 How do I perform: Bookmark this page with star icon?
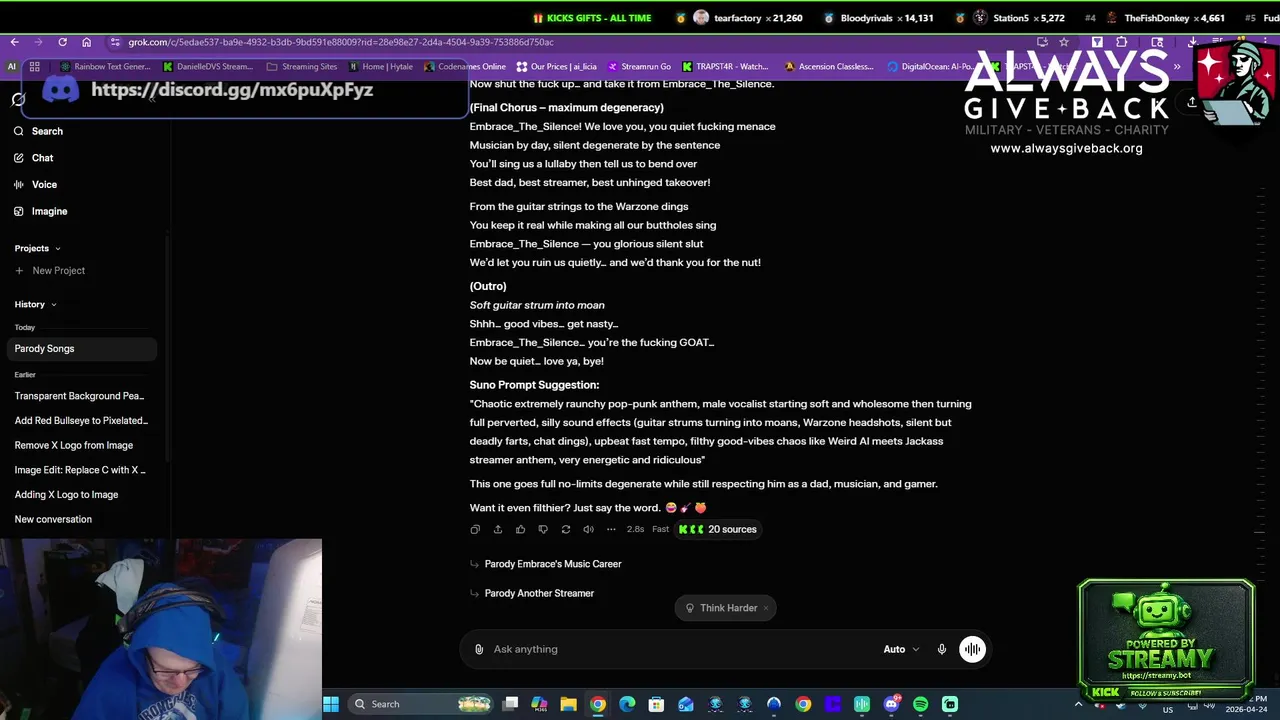coord(1064,42)
